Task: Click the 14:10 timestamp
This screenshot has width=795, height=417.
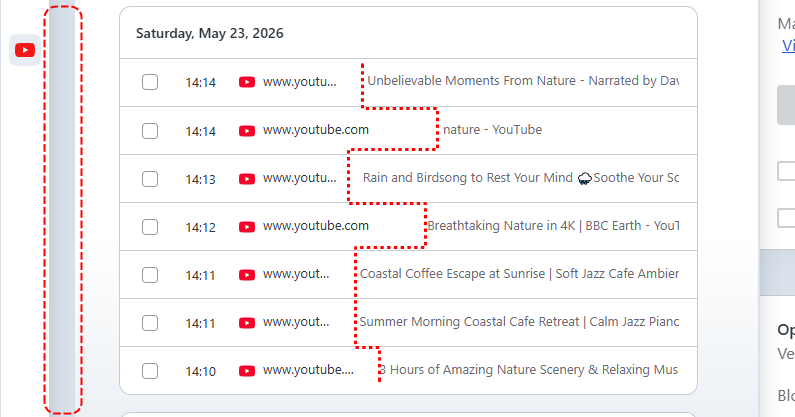Action: point(201,371)
